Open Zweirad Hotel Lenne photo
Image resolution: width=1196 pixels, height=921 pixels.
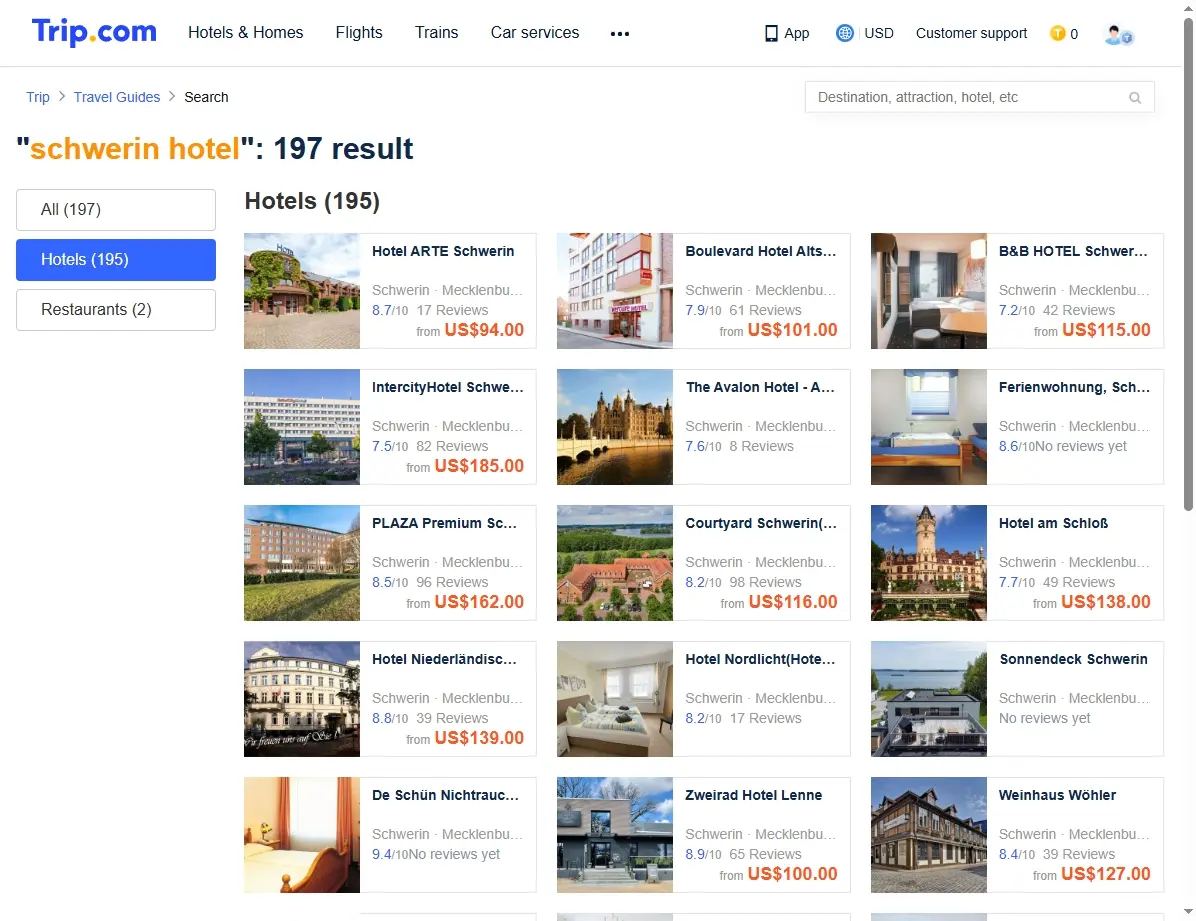(x=615, y=835)
